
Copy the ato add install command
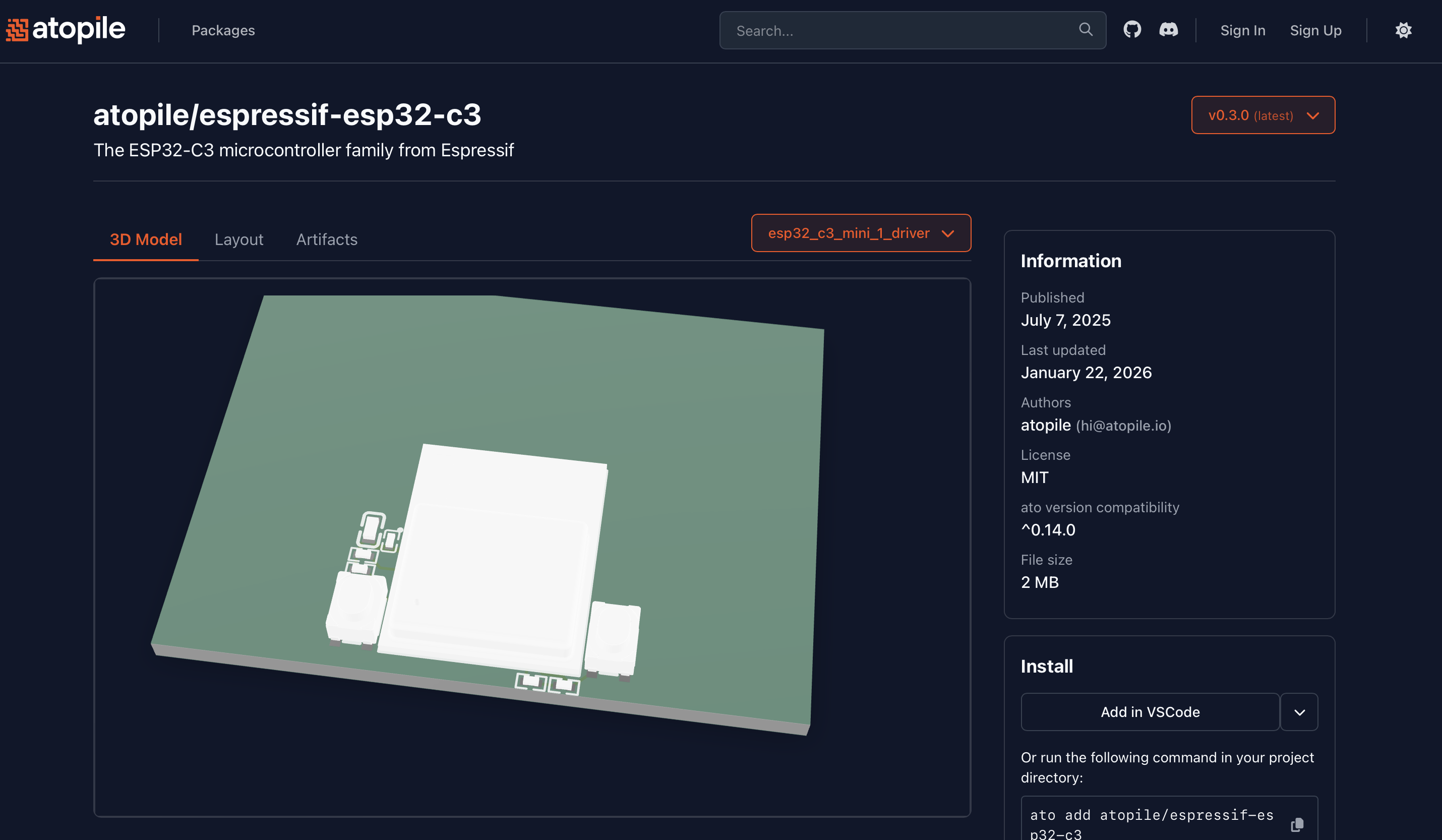1297,824
